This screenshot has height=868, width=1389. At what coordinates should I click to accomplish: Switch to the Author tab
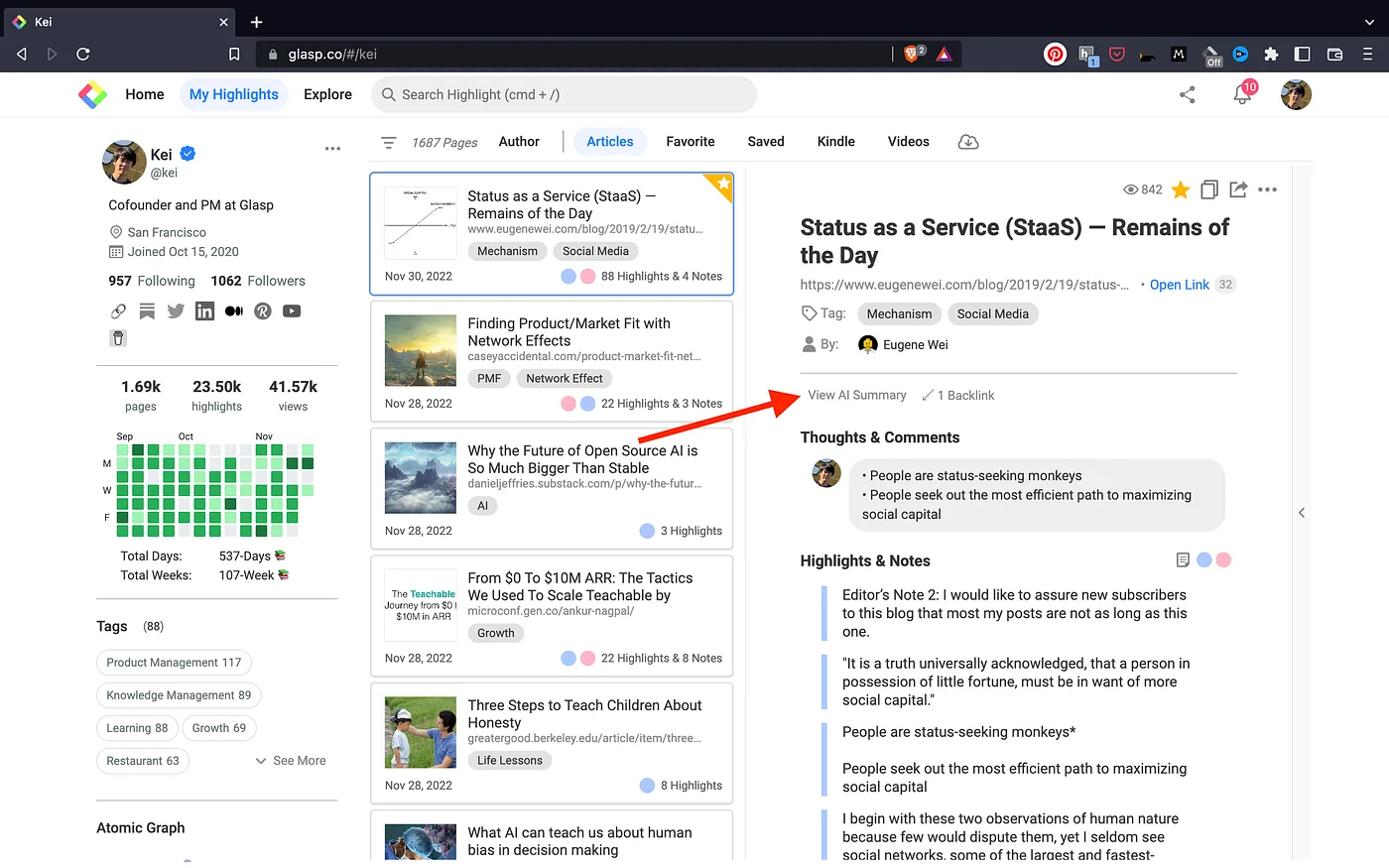pos(519,142)
